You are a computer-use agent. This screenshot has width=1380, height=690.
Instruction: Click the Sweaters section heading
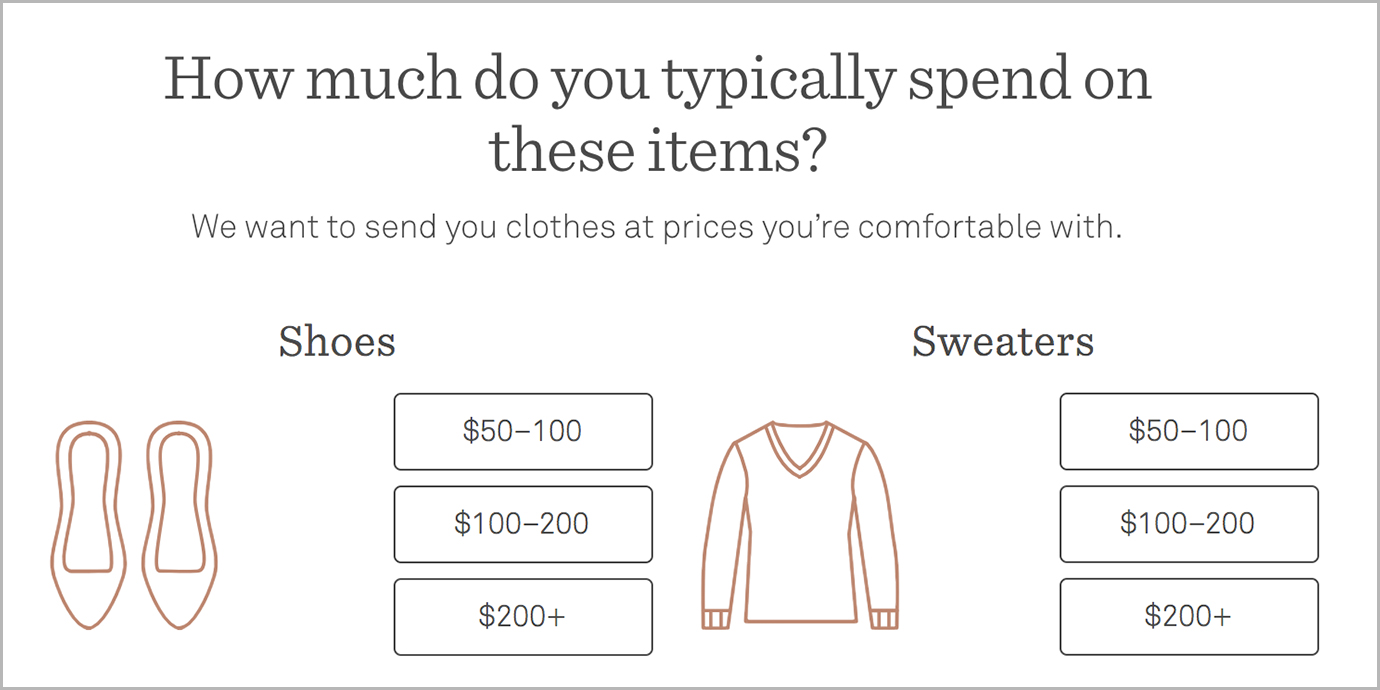pos(1003,341)
